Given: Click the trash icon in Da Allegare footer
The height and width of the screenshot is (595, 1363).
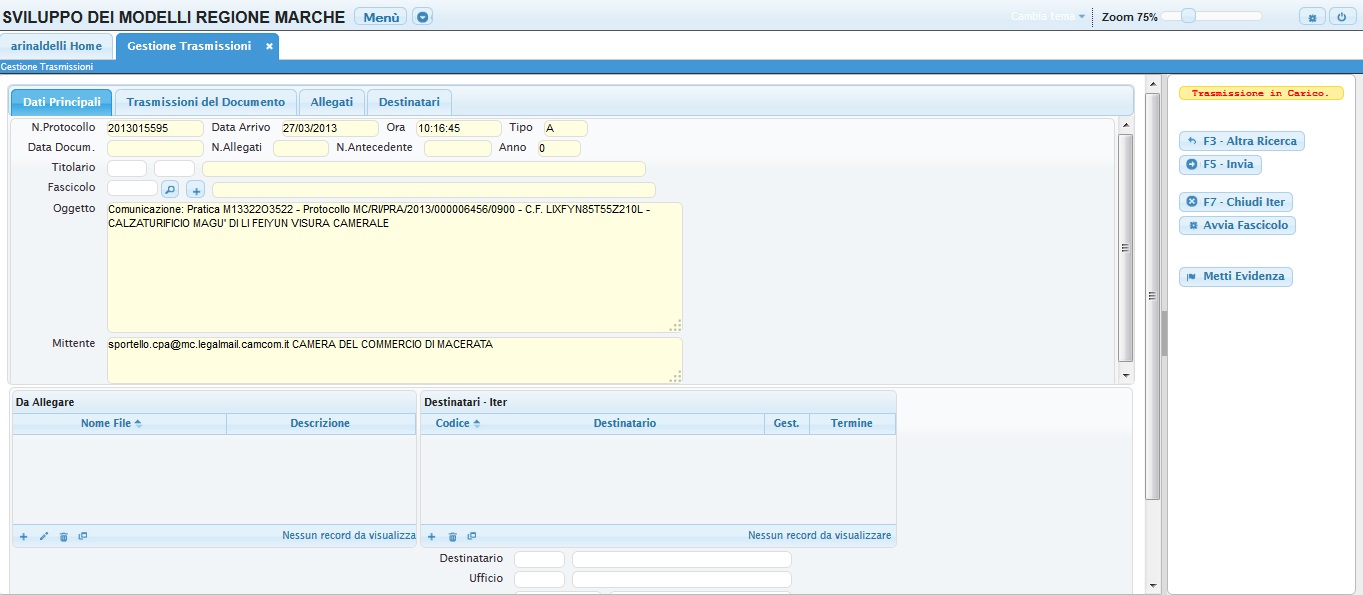Looking at the screenshot, I should point(63,537).
